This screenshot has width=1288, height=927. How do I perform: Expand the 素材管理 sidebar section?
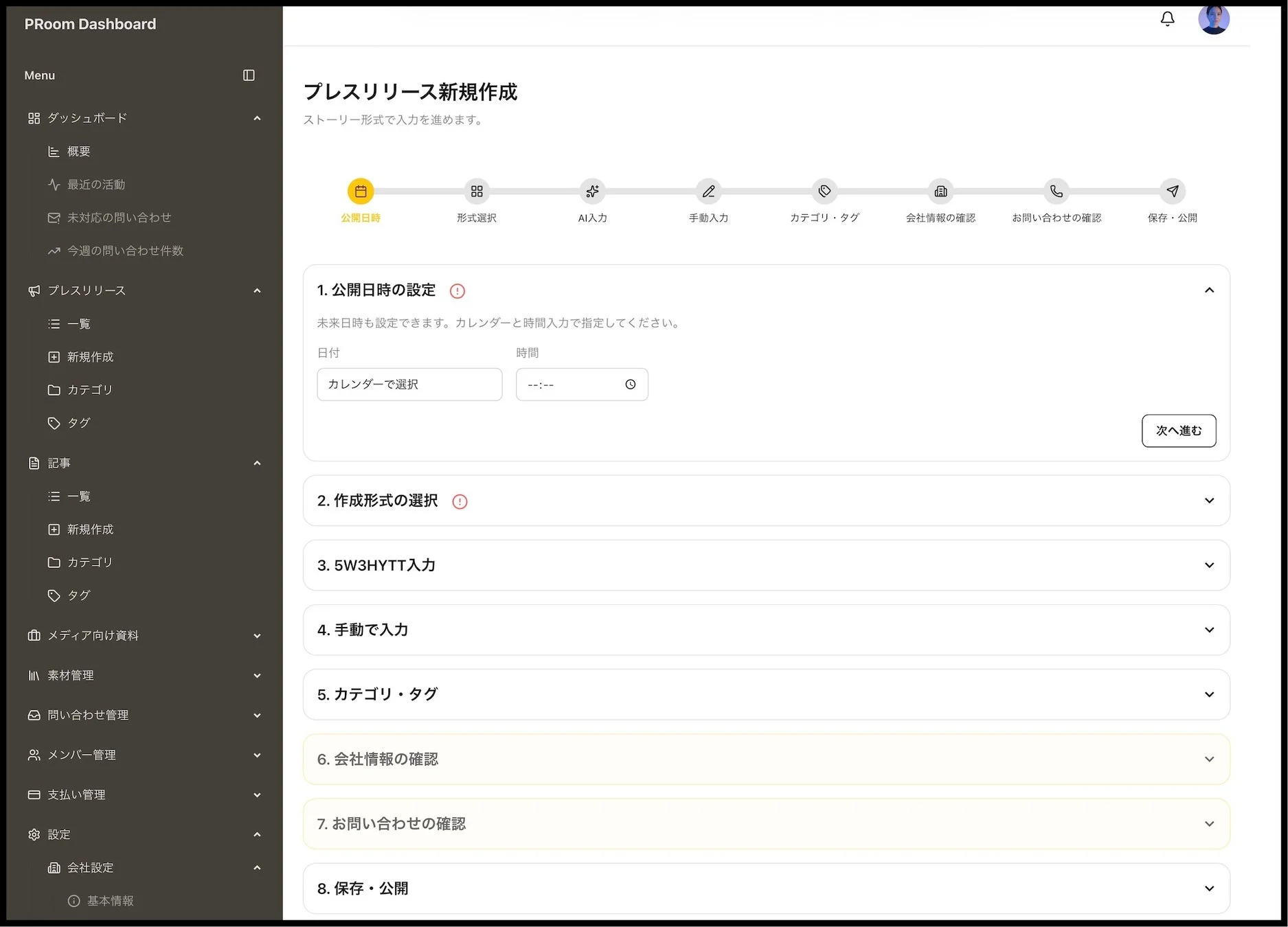click(x=257, y=676)
